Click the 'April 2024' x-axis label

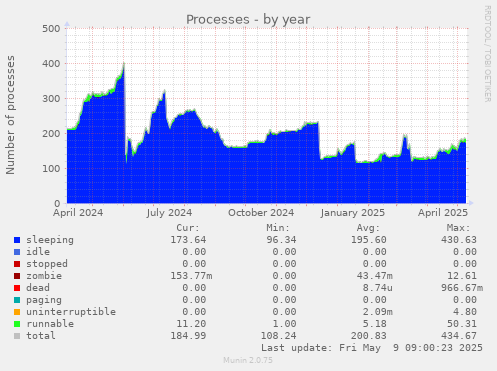(78, 213)
